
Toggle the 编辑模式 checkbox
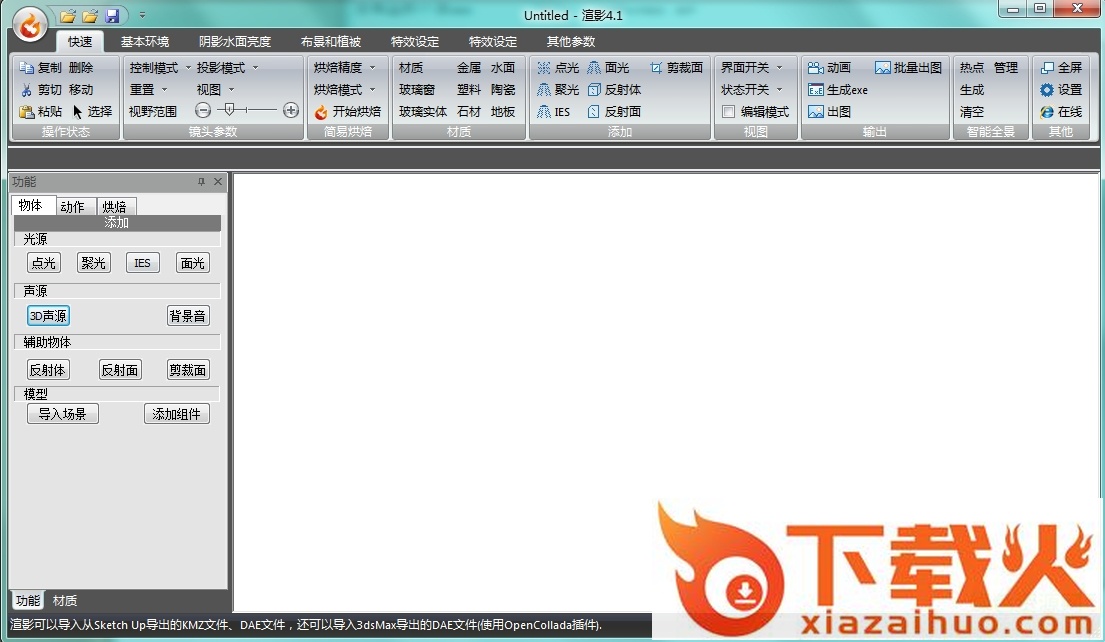point(729,111)
